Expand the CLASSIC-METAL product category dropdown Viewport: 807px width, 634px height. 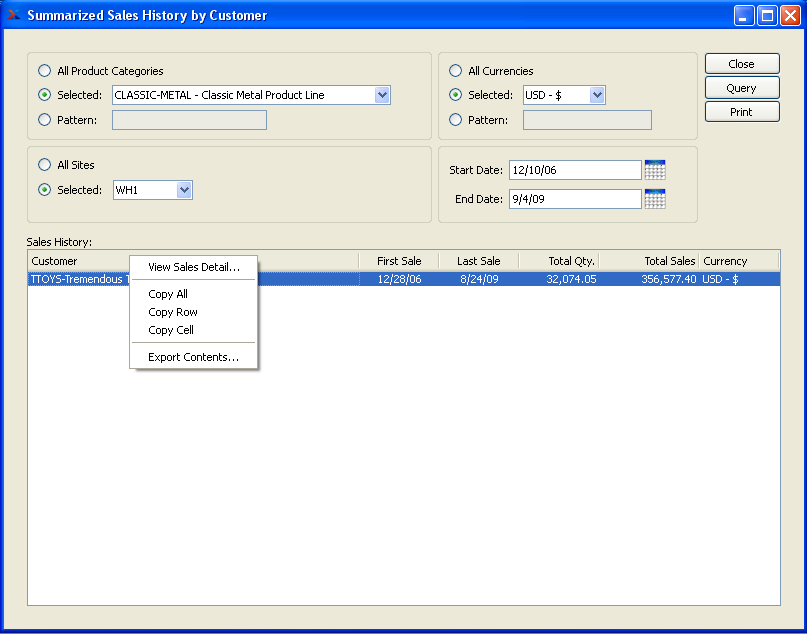(382, 95)
